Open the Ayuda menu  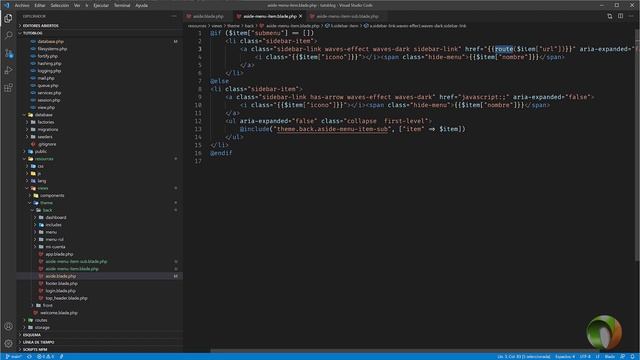[141, 5]
